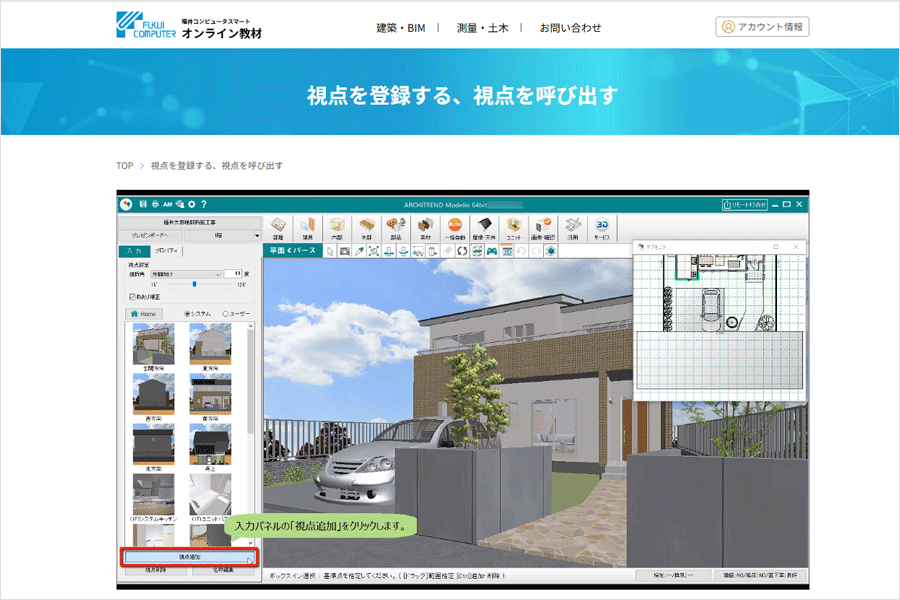Viewport: 900px width, 600px height.
Task: Select the システム radio button
Action: click(188, 314)
